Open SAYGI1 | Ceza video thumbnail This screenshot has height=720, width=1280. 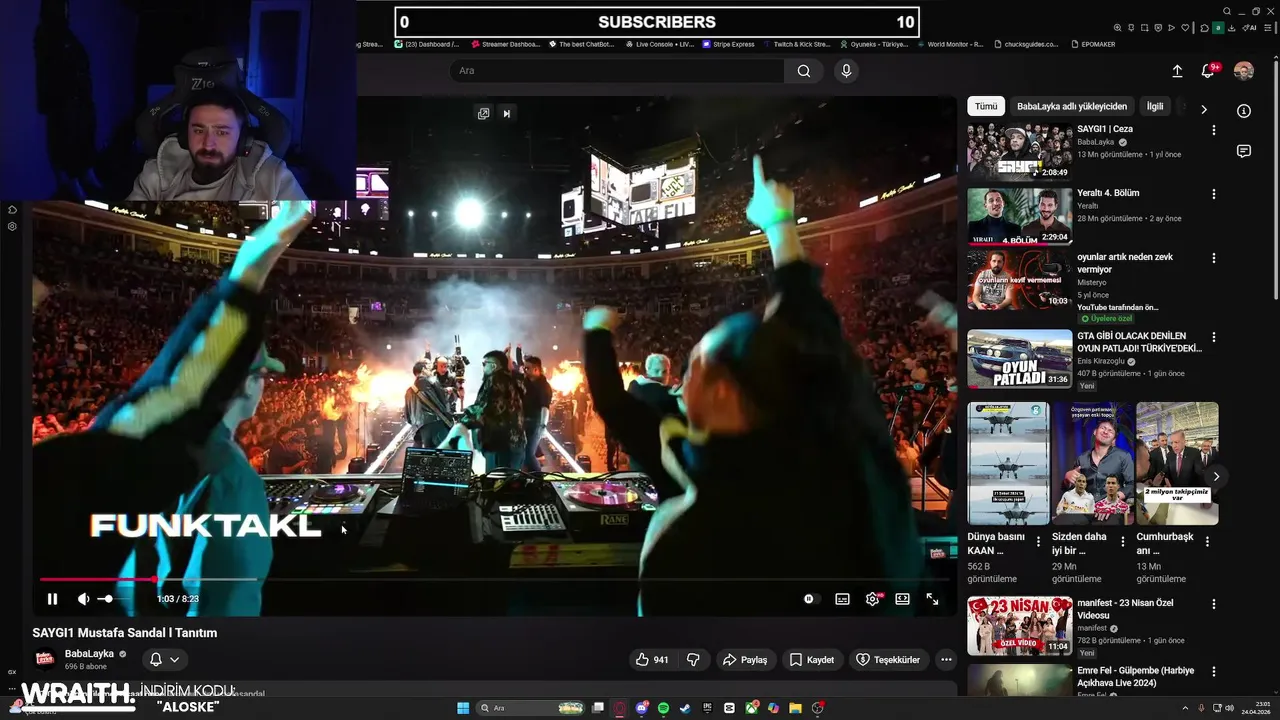tap(1019, 152)
